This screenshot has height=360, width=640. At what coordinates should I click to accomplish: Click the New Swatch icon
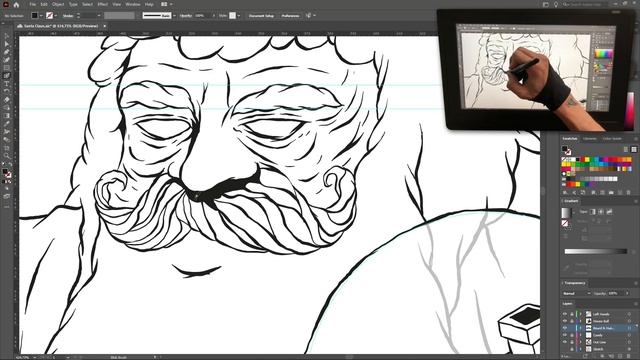(x=620, y=192)
